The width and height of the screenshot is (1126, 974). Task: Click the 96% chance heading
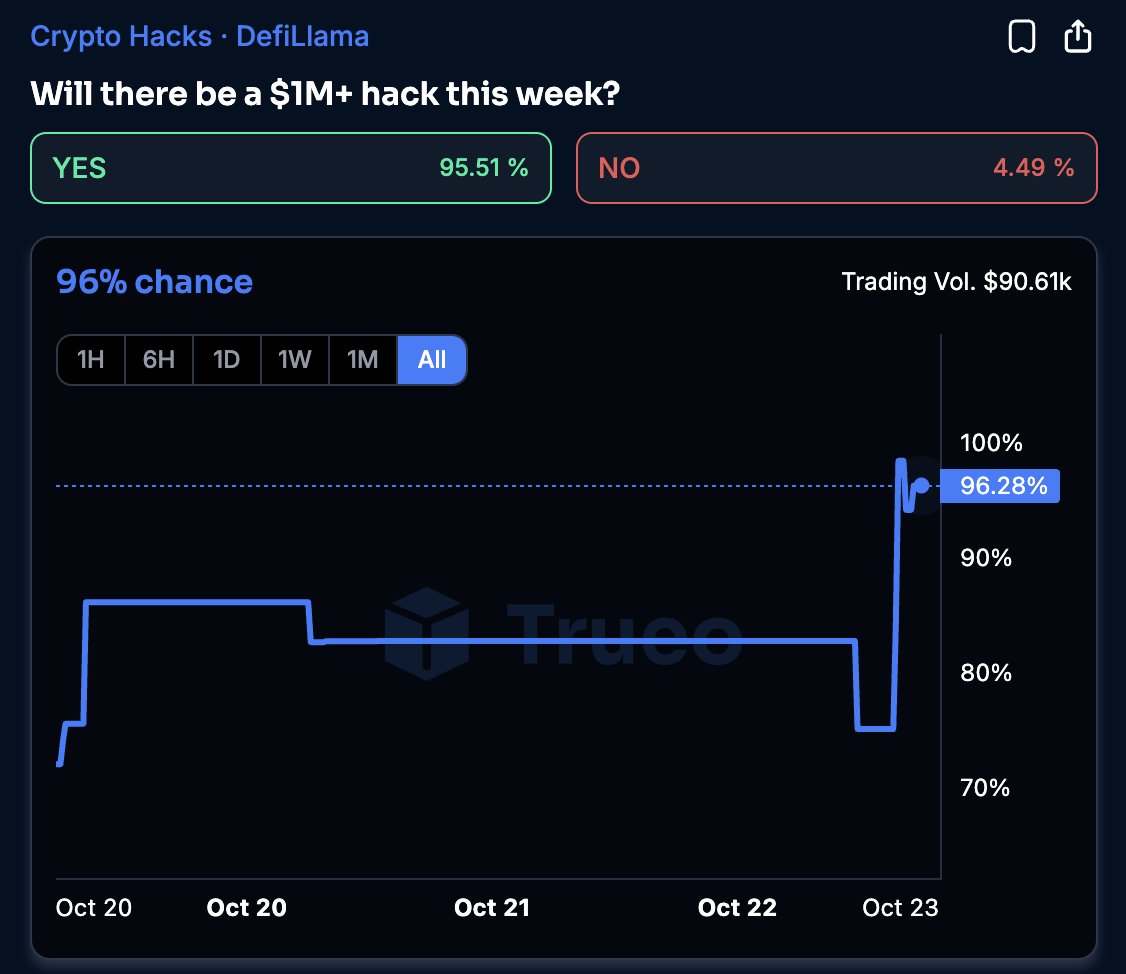coord(154,282)
